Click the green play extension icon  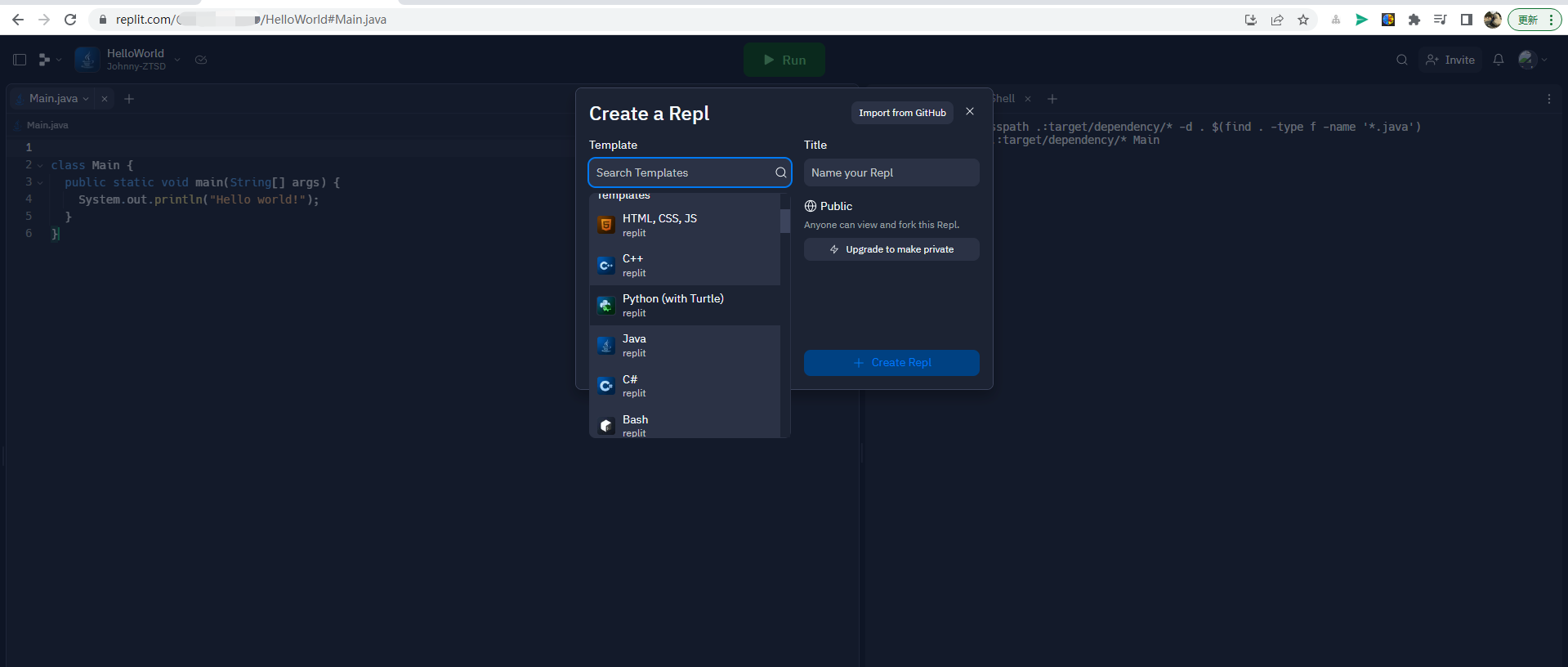click(1361, 20)
